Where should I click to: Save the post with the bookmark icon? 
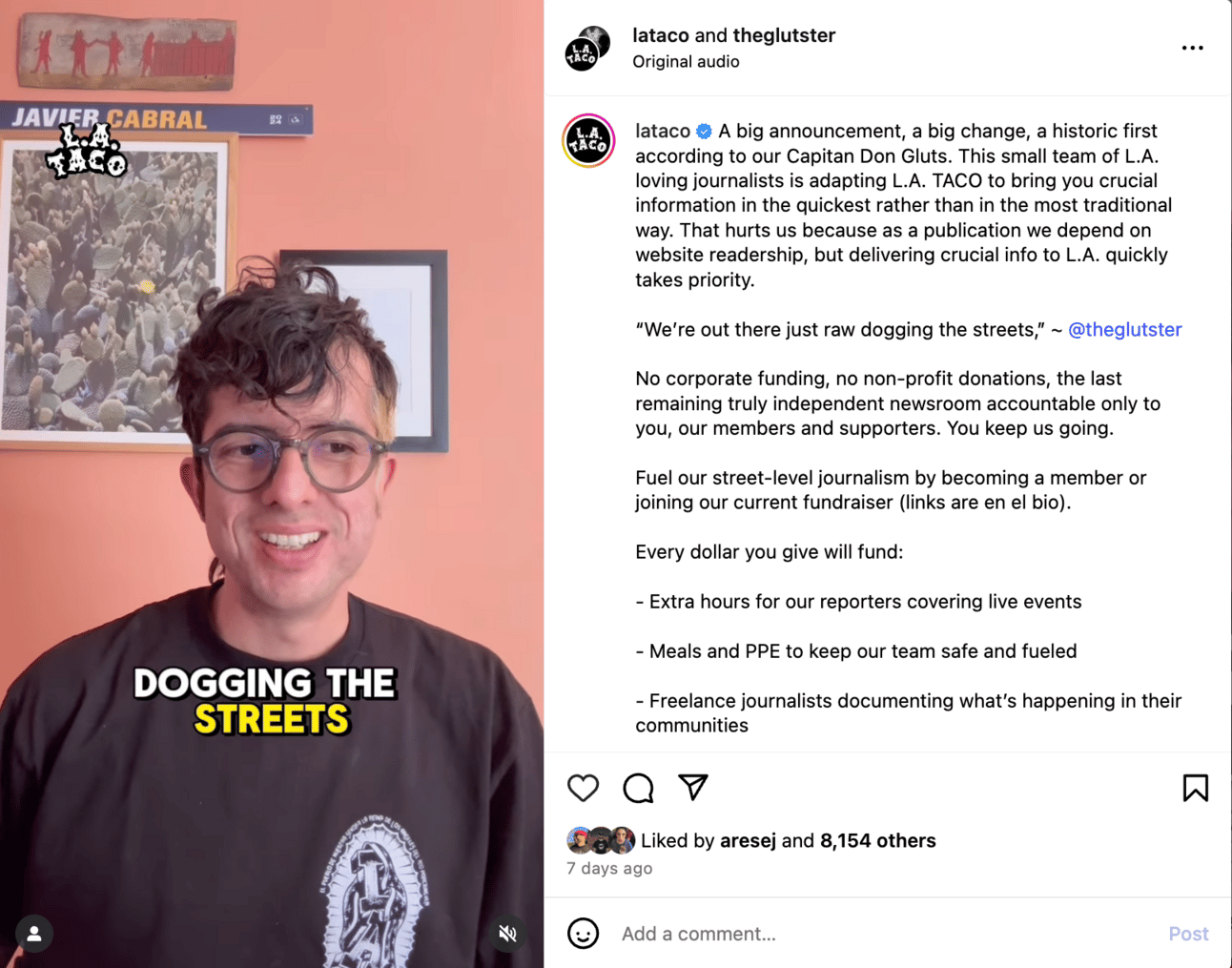coord(1195,788)
